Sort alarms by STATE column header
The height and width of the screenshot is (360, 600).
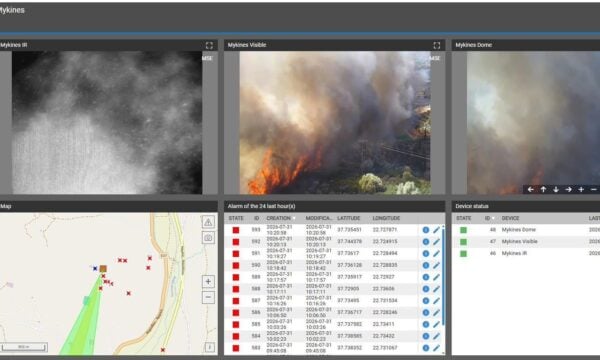[236, 218]
